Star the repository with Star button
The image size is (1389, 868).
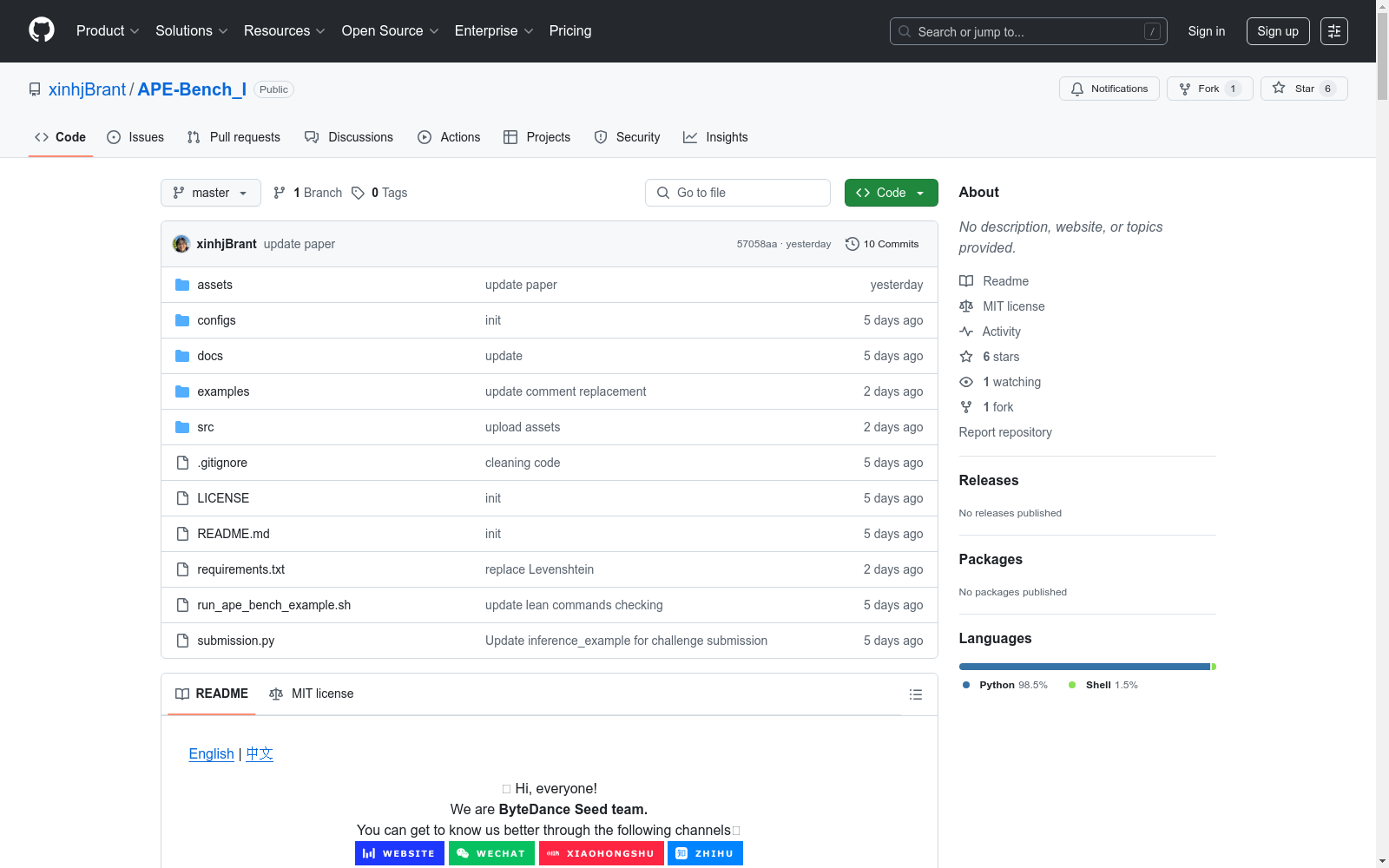[1304, 89]
